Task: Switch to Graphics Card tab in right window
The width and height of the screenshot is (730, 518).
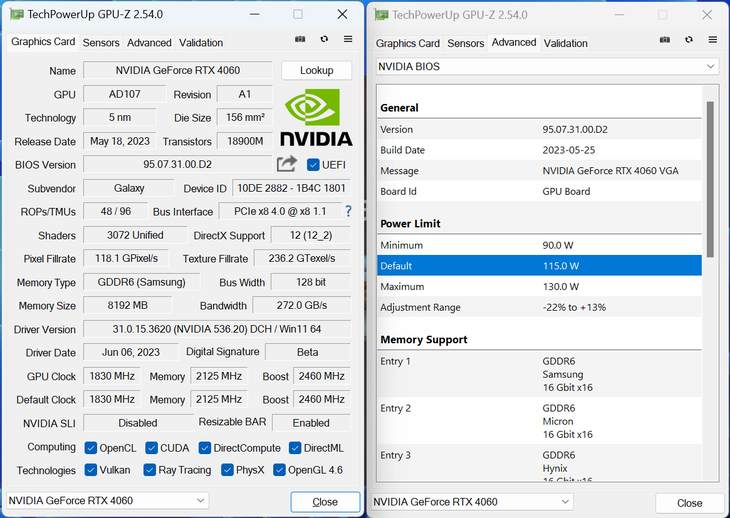Action: coord(407,43)
